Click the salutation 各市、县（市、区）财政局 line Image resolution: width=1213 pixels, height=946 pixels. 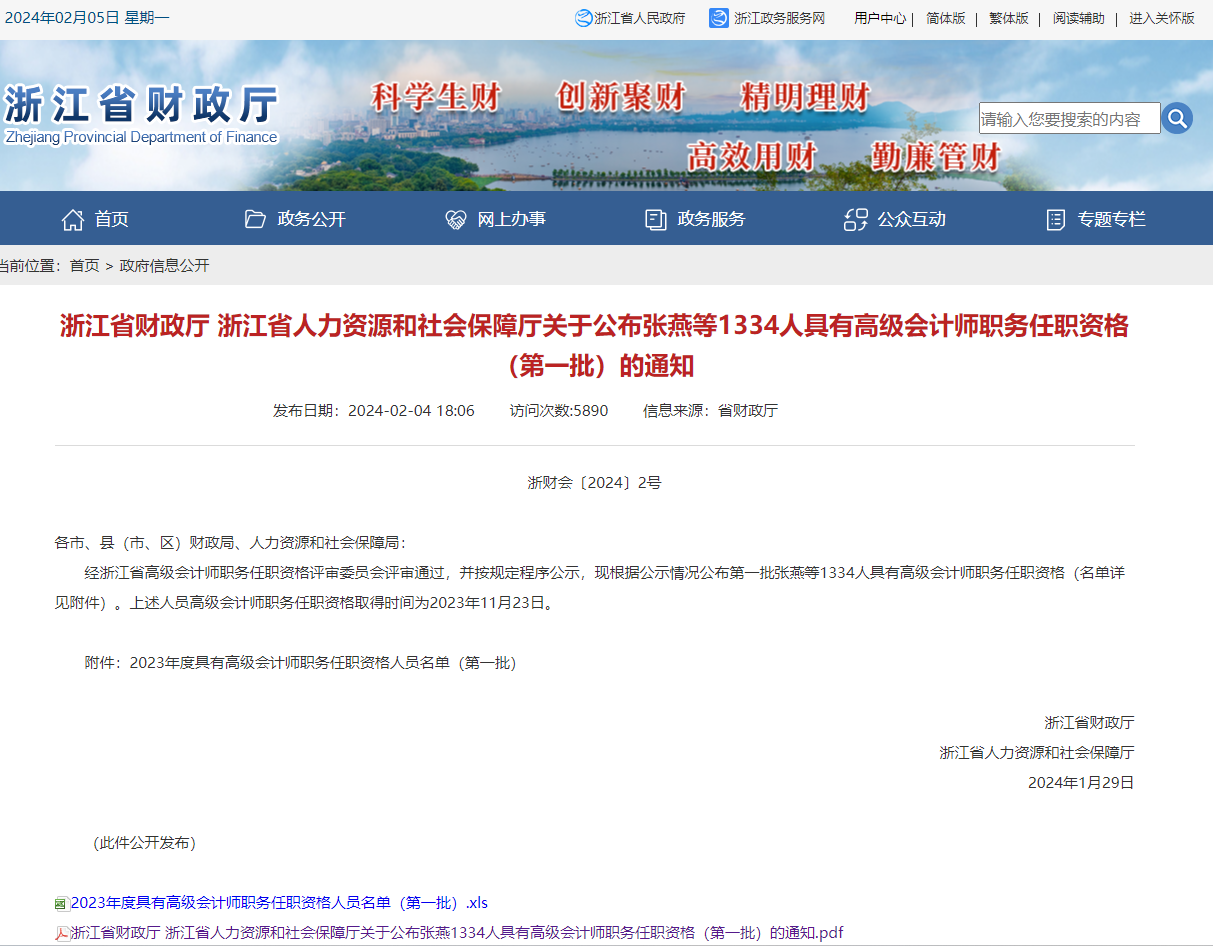[x=231, y=542]
